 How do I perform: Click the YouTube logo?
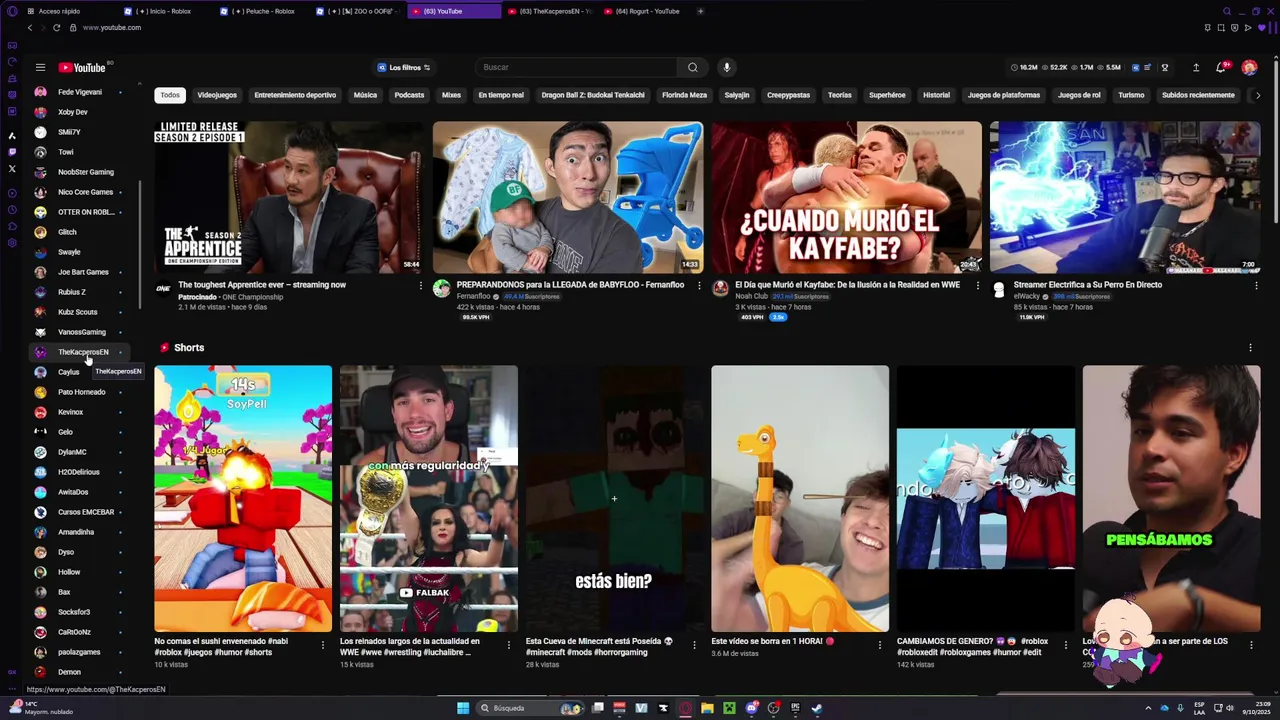[x=82, y=67]
